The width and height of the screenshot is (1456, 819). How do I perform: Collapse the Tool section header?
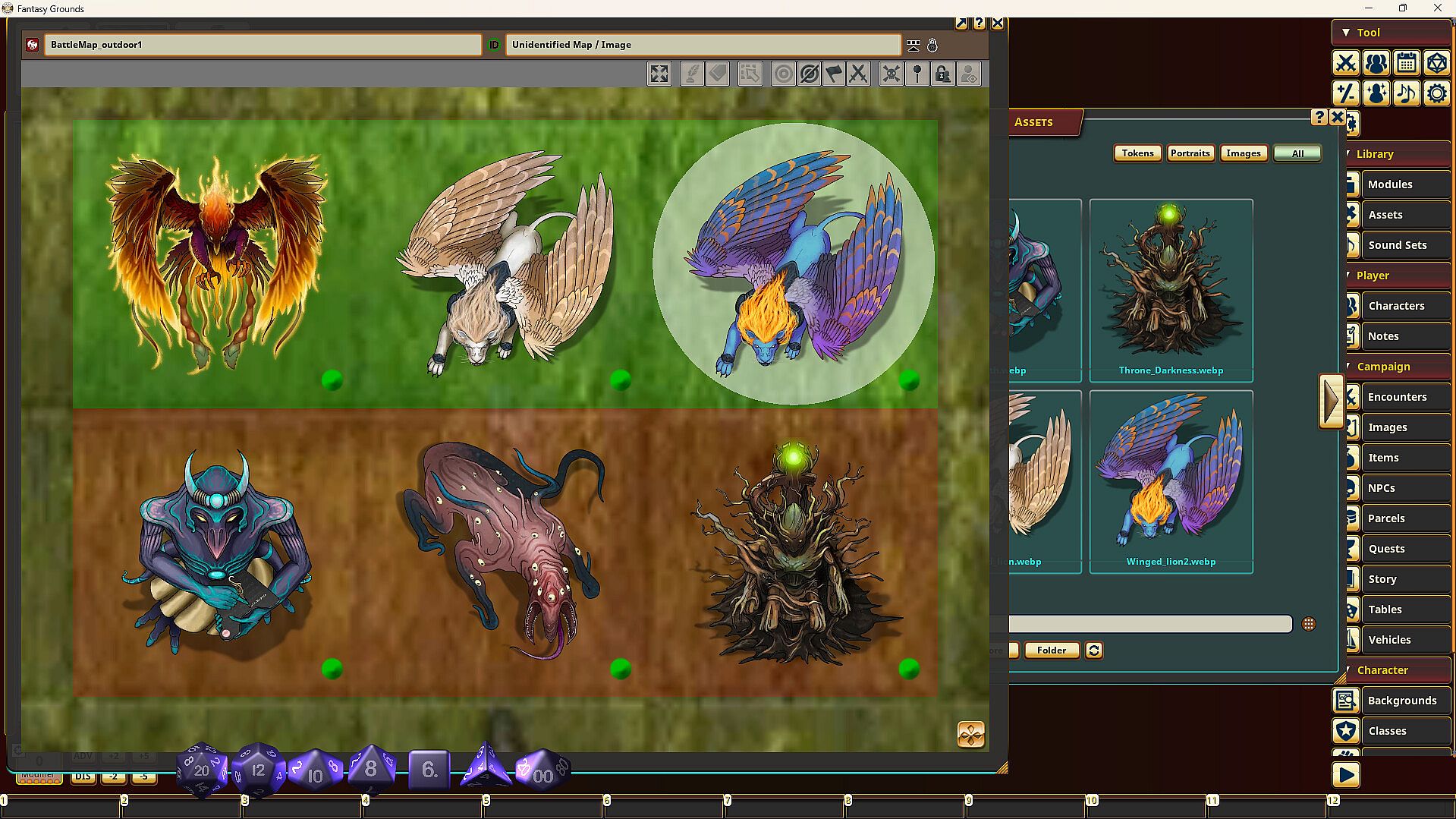(x=1392, y=33)
